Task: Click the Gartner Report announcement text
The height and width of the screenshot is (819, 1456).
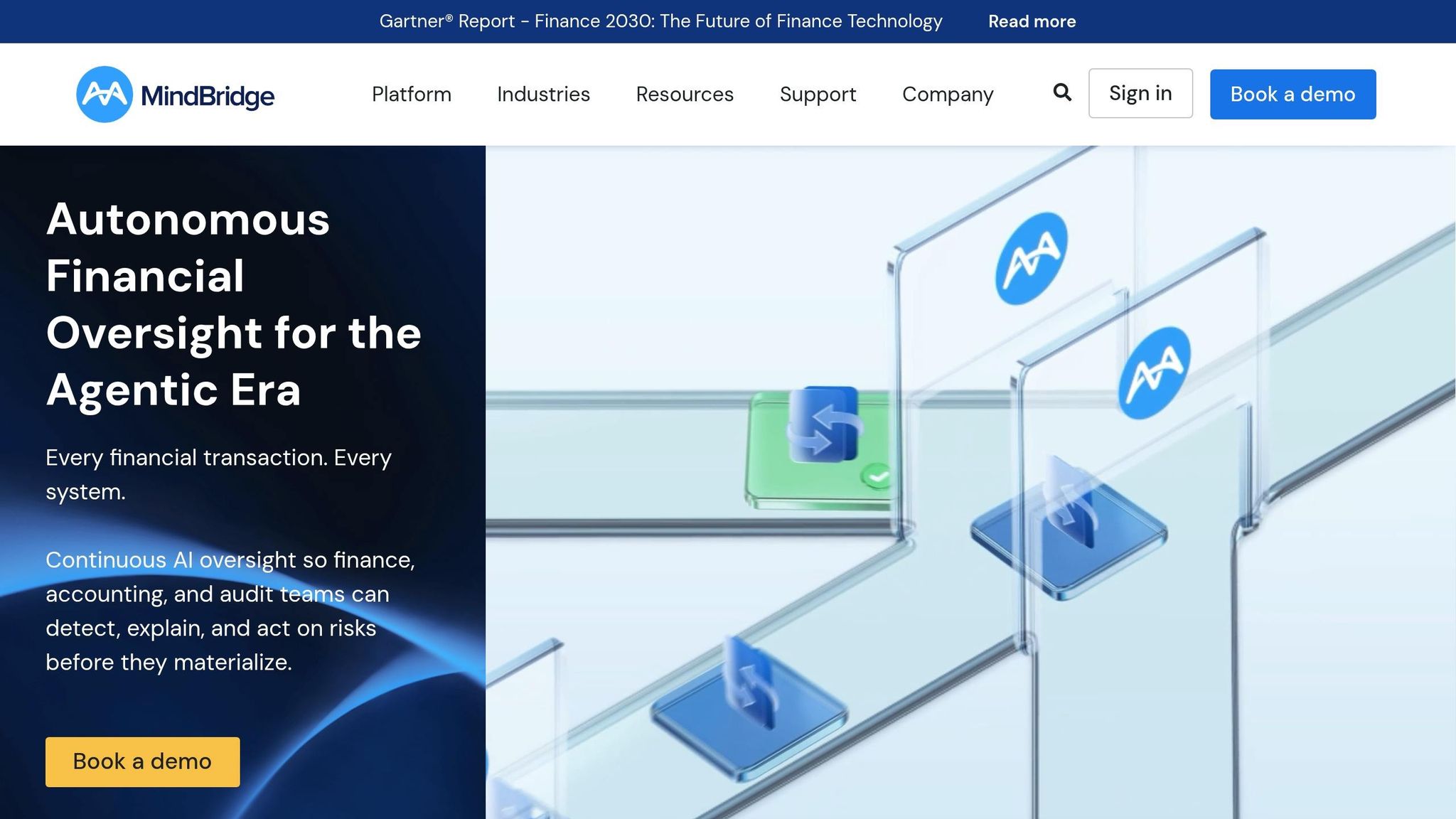Action: click(x=660, y=21)
